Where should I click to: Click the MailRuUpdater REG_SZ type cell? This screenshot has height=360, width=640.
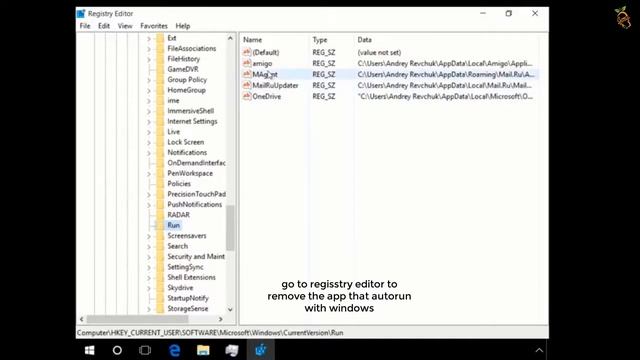(x=324, y=85)
